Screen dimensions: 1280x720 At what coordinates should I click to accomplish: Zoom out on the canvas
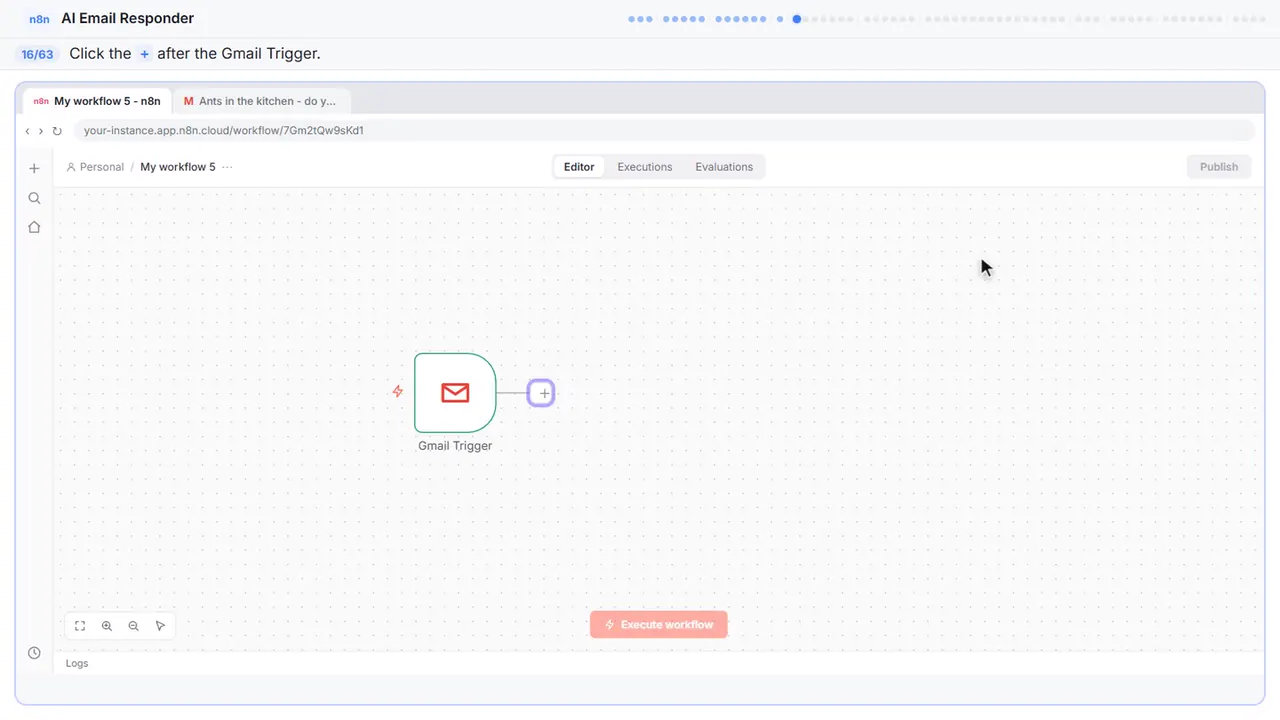coord(134,626)
